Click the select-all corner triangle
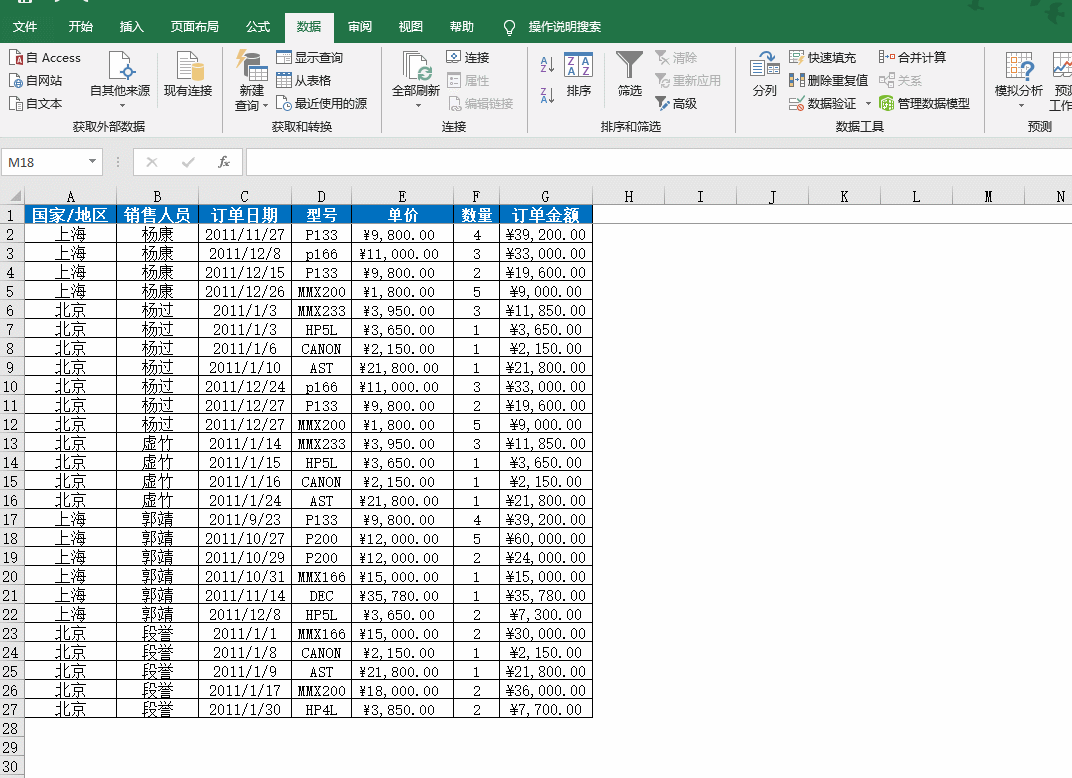 coord(14,196)
